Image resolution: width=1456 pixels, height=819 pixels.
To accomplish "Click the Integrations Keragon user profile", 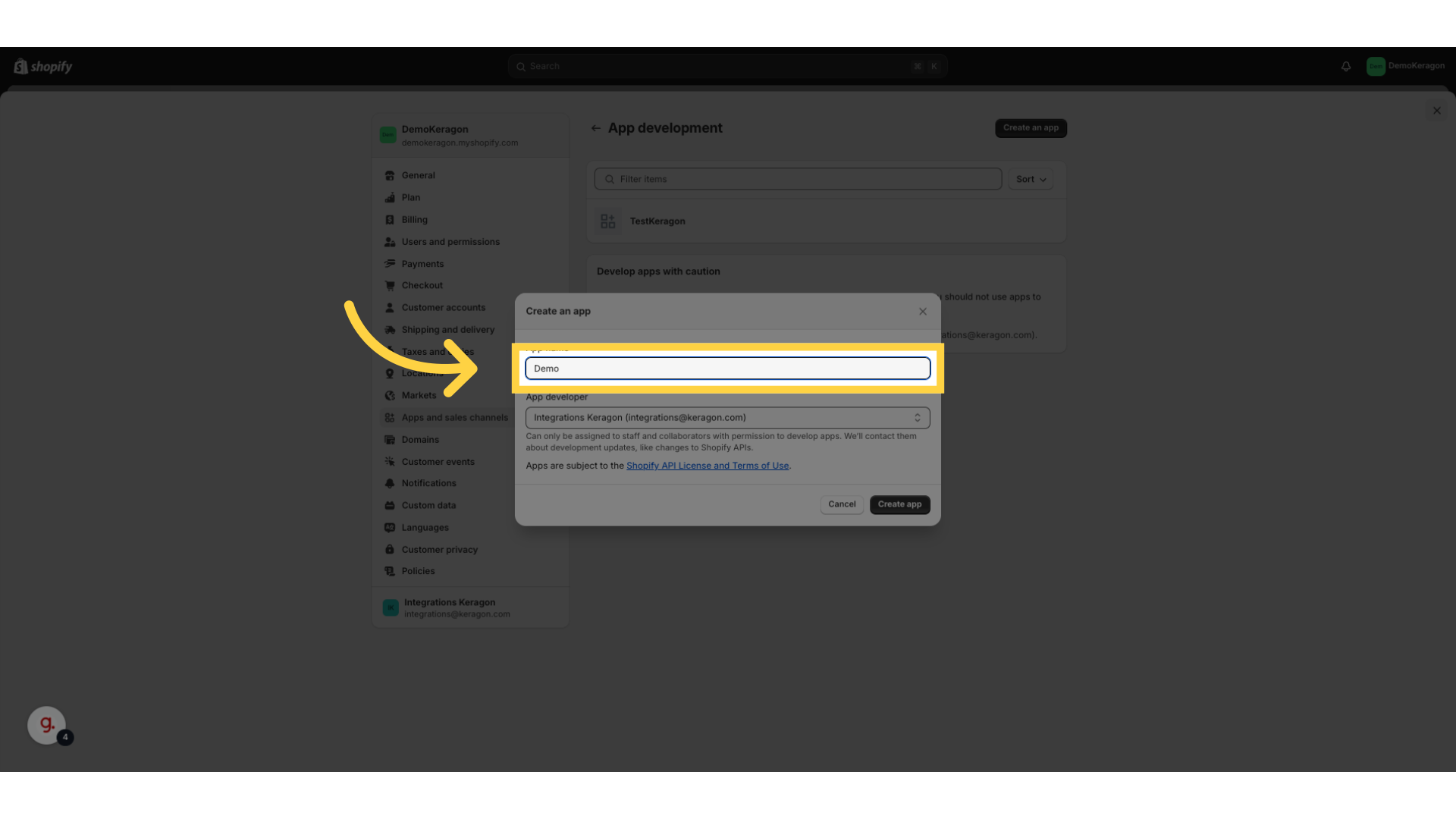I will pyautogui.click(x=470, y=608).
